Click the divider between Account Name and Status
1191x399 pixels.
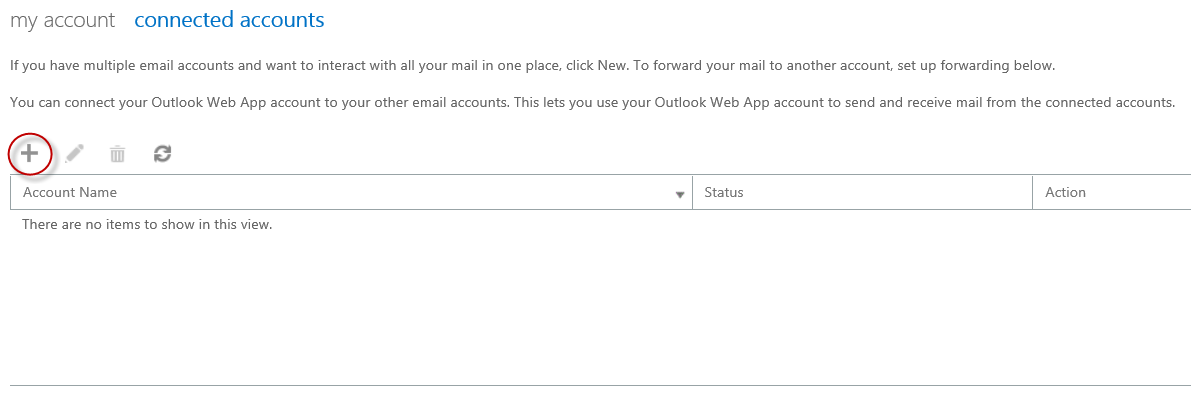coord(693,192)
